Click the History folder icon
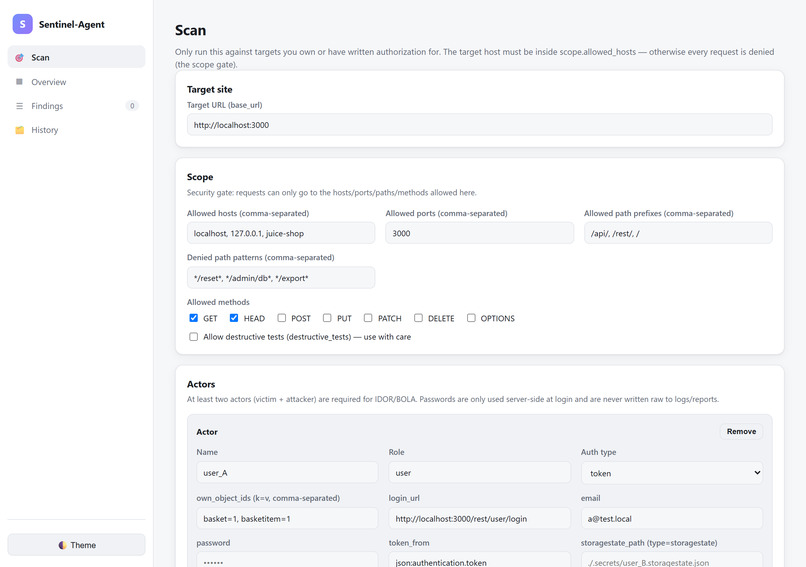This screenshot has height=567, width=806. pos(20,130)
